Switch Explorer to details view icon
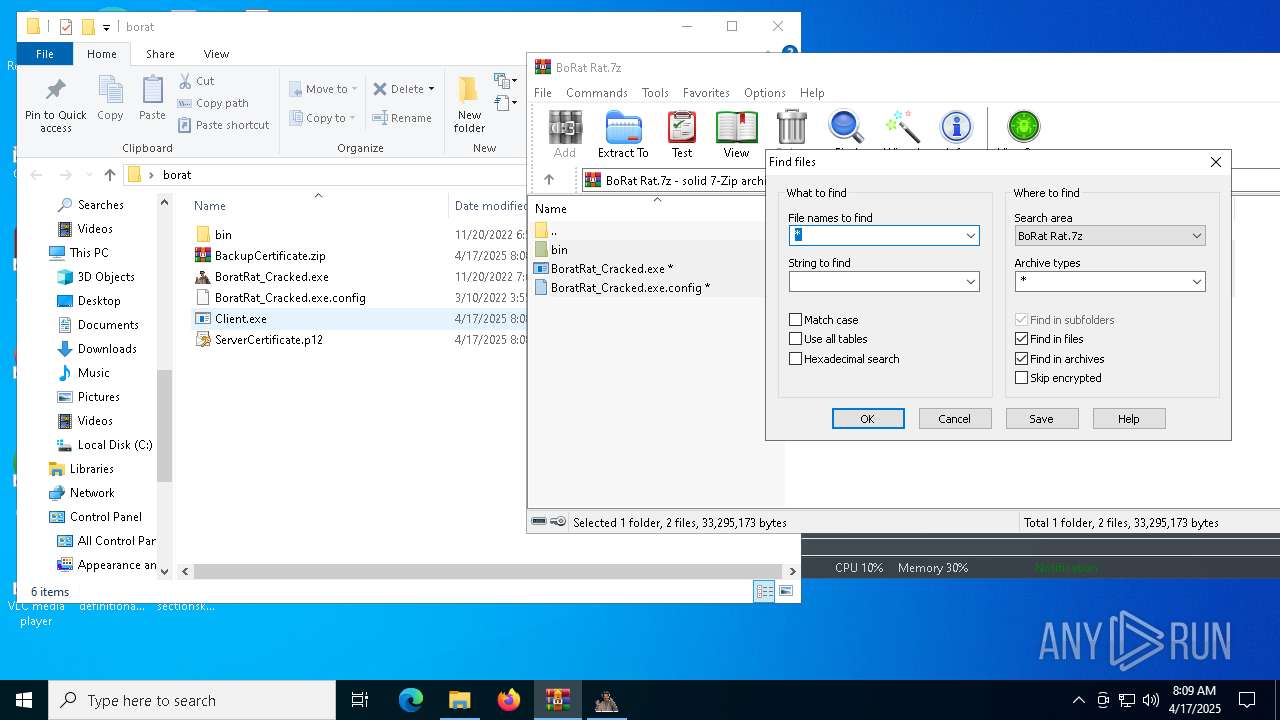 [764, 591]
